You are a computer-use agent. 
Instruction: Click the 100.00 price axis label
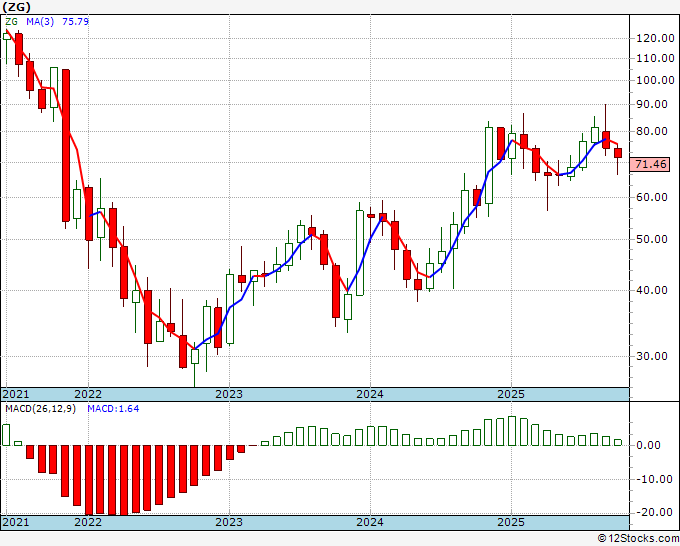click(x=655, y=80)
